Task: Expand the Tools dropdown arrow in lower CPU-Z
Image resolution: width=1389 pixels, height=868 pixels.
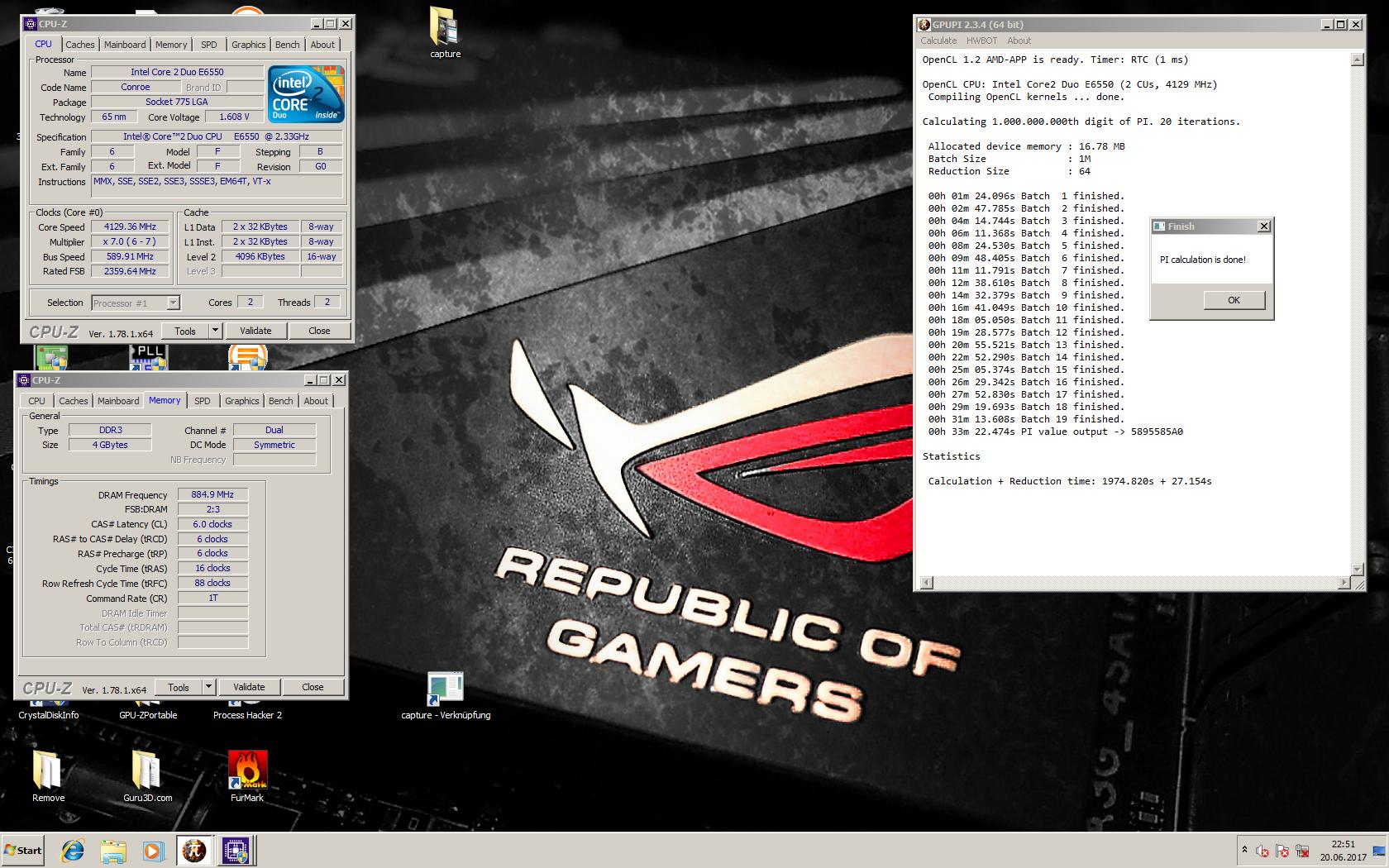Action: pos(208,687)
